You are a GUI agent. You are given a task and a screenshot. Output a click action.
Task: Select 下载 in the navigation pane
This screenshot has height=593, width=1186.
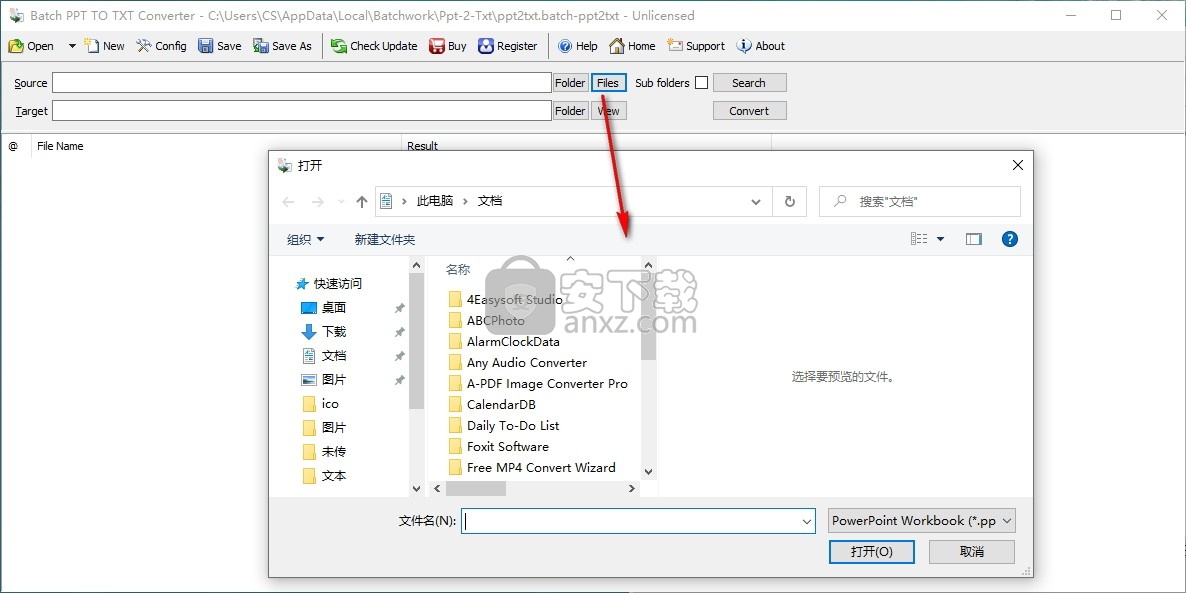(324, 332)
